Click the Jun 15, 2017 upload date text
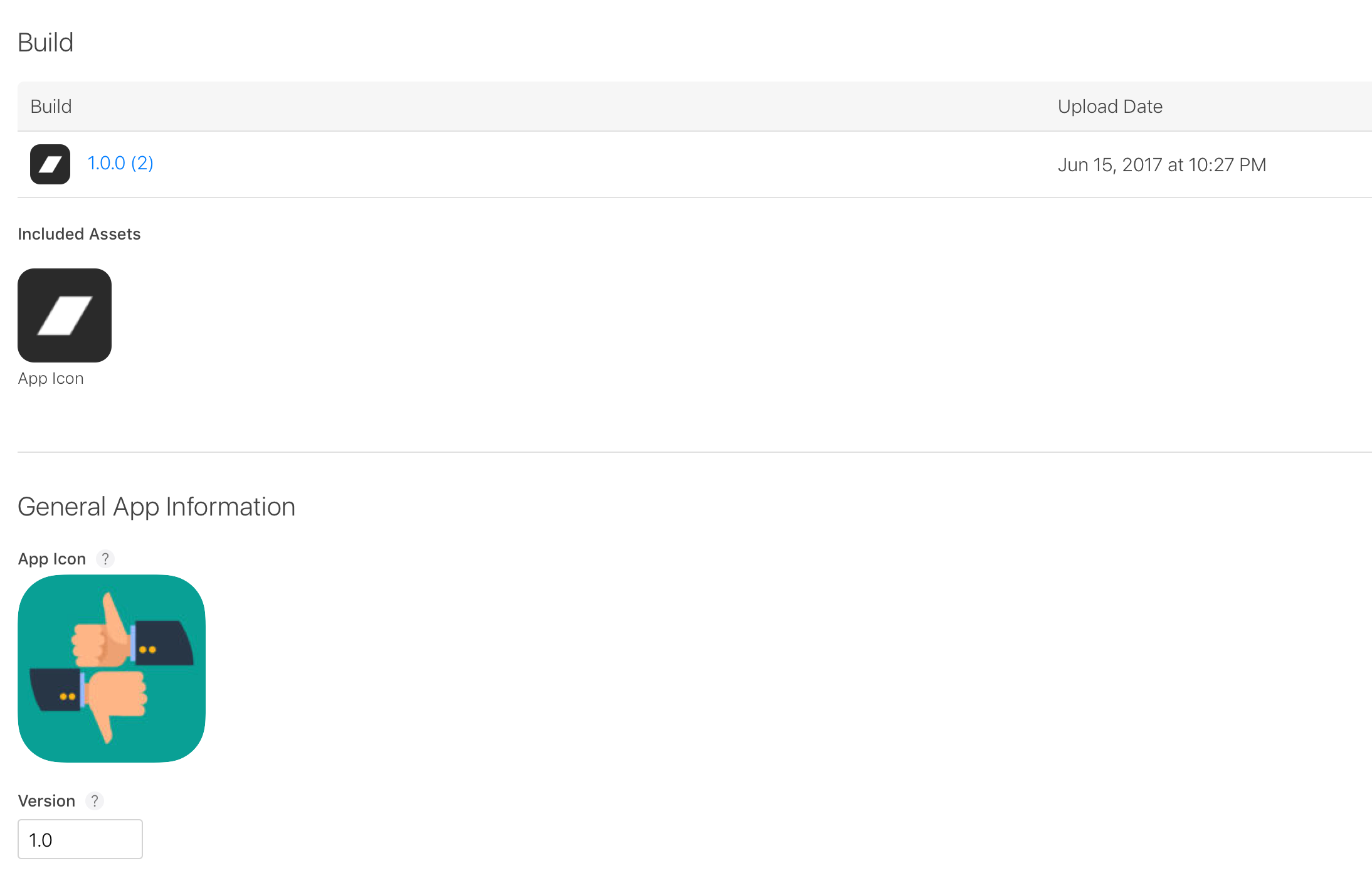 tap(1161, 165)
